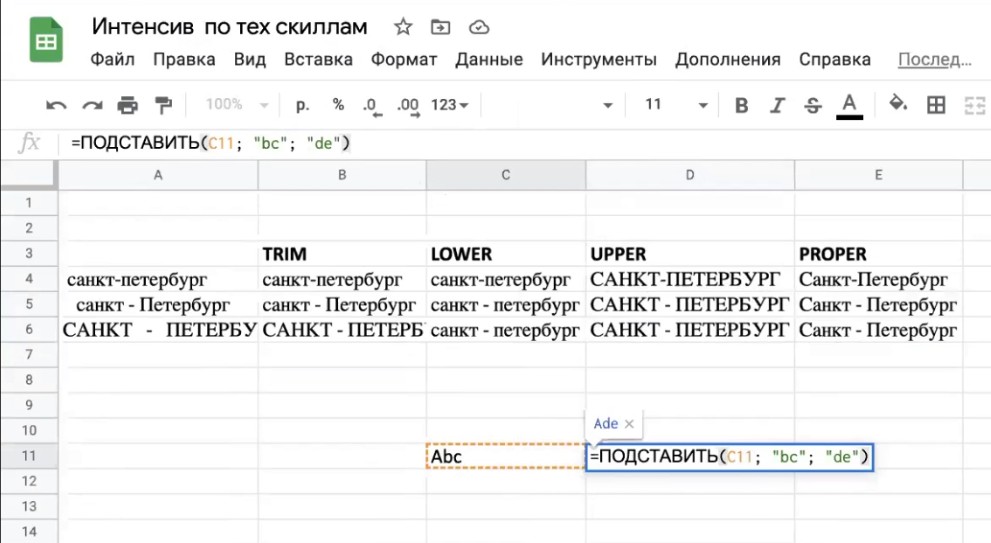Viewport: 991px width, 543px height.
Task: Open the Google Sheets home icon
Action: 46,40
